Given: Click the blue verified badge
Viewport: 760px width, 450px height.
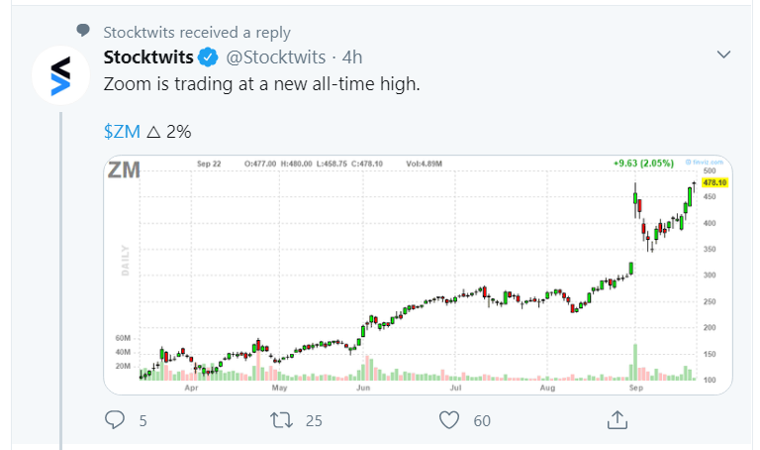Looking at the screenshot, I should point(208,55).
